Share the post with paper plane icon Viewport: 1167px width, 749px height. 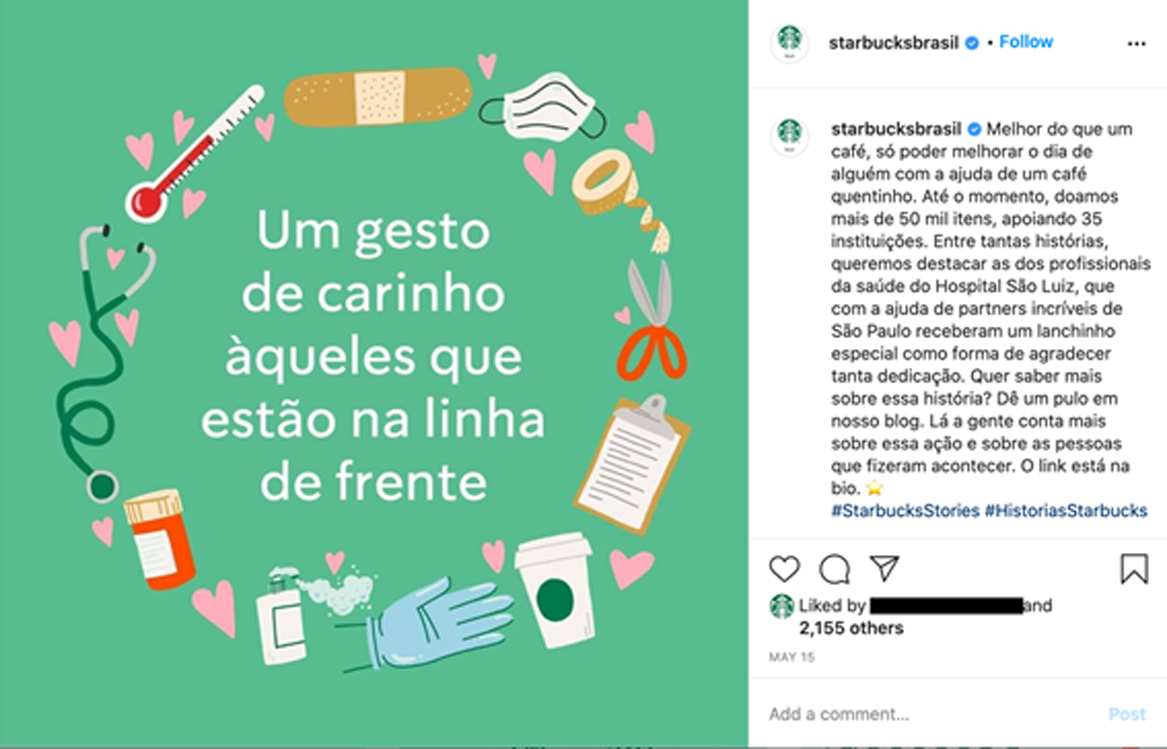[884, 568]
